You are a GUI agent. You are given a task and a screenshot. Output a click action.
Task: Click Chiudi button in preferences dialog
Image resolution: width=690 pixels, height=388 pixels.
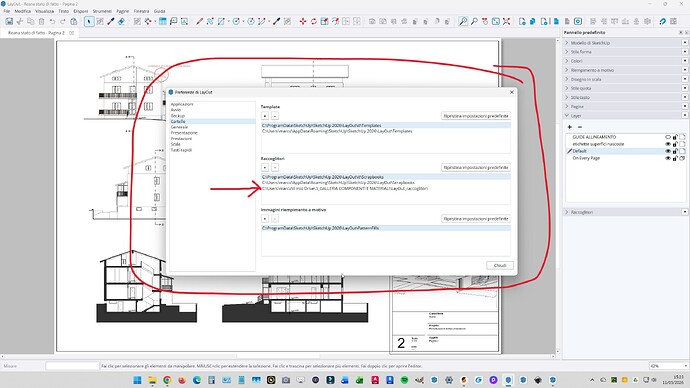tap(500, 265)
